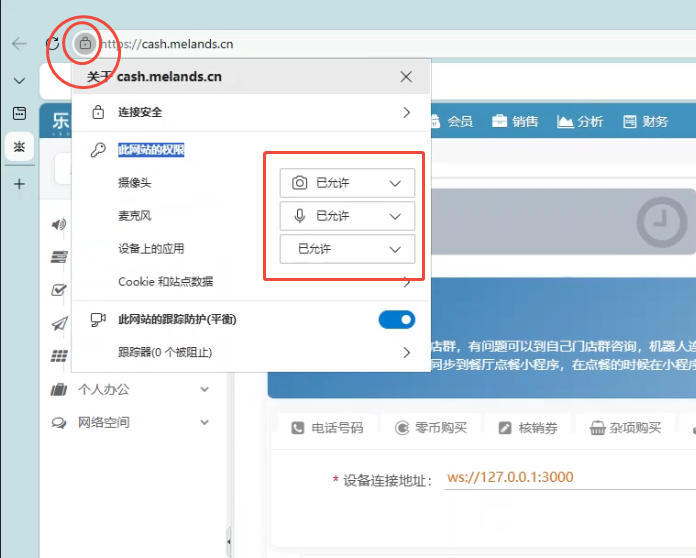The image size is (696, 558).
Task: Open 连接安全 connection security details
Action: pyautogui.click(x=250, y=112)
